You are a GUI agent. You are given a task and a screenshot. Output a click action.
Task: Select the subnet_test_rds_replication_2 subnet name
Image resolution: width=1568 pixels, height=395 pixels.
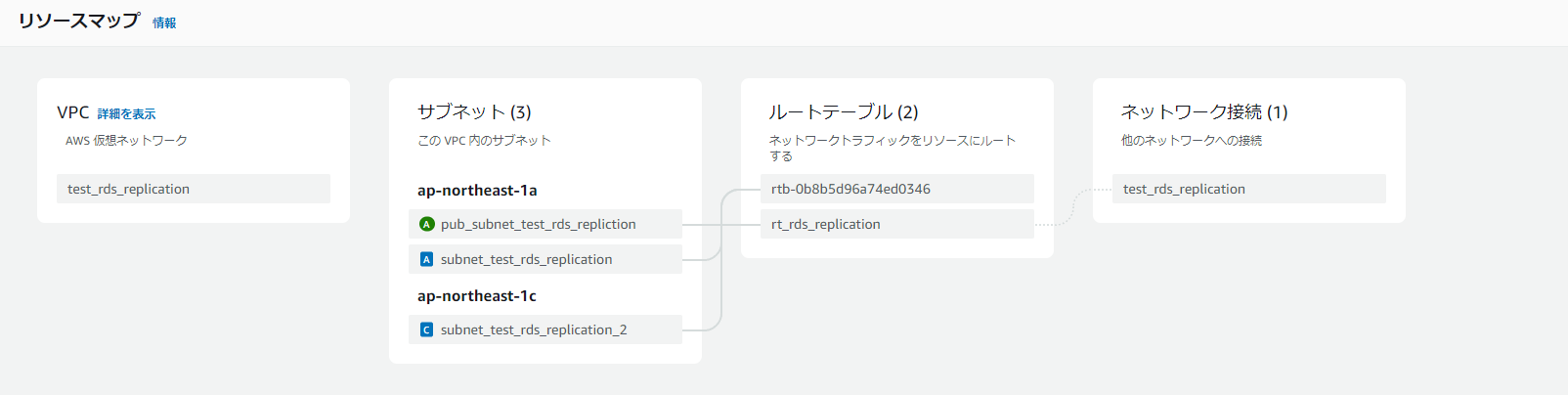coord(534,329)
